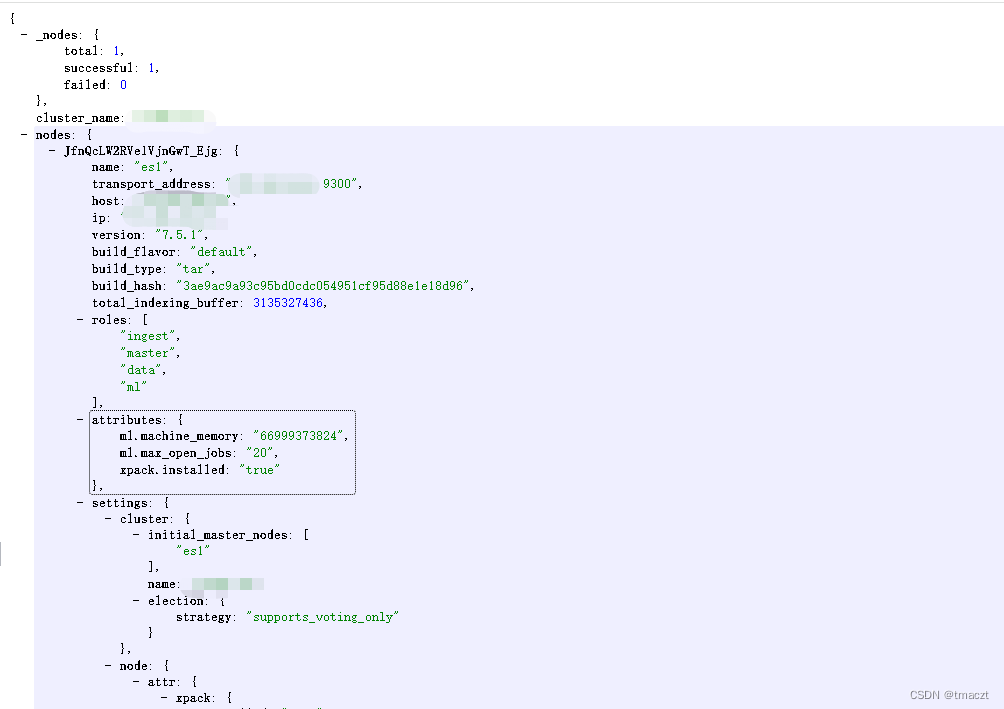The width and height of the screenshot is (1004, 709).
Task: Collapse the top-level nodes object
Action: 24,134
